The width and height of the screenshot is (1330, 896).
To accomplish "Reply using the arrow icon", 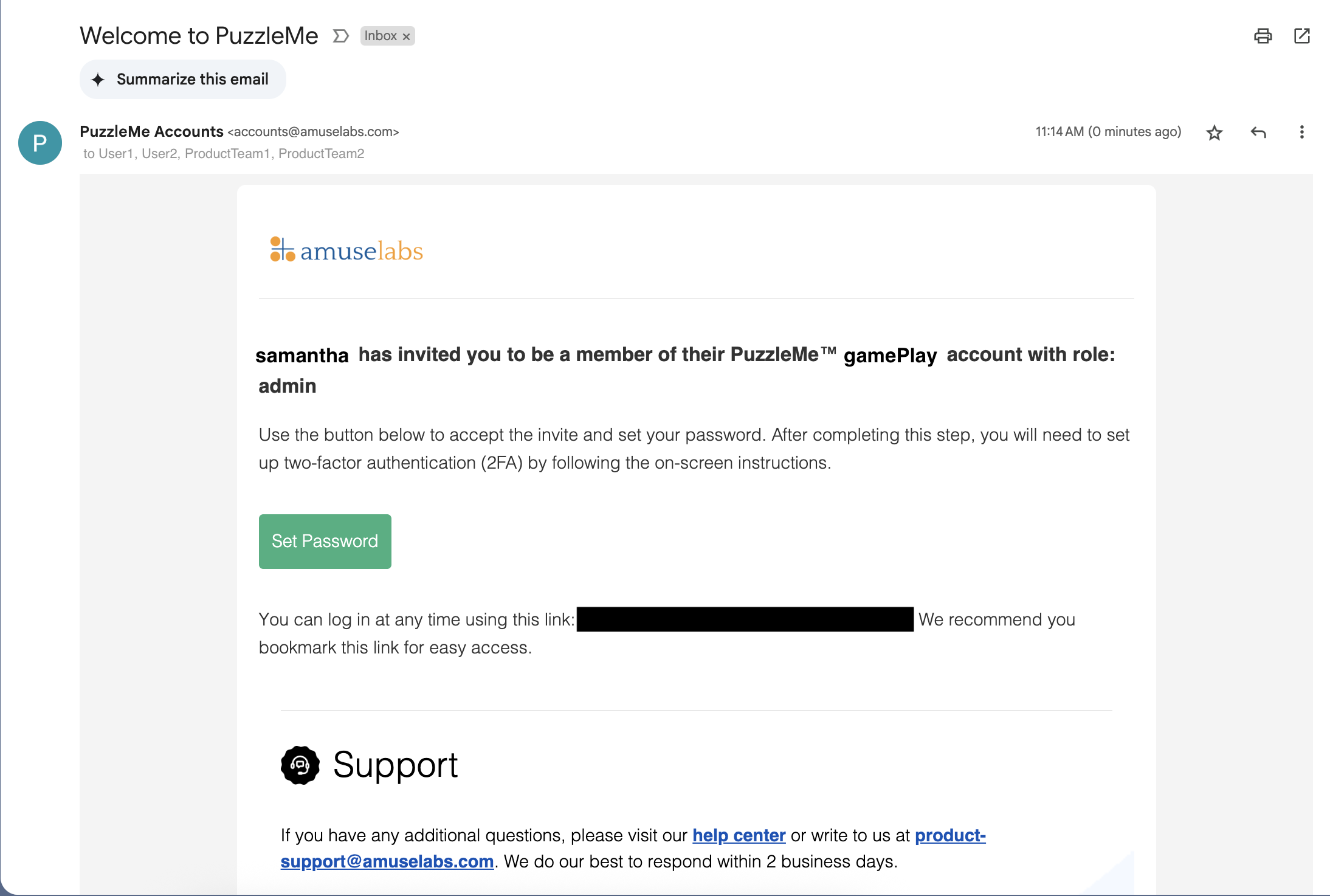I will [x=1258, y=133].
